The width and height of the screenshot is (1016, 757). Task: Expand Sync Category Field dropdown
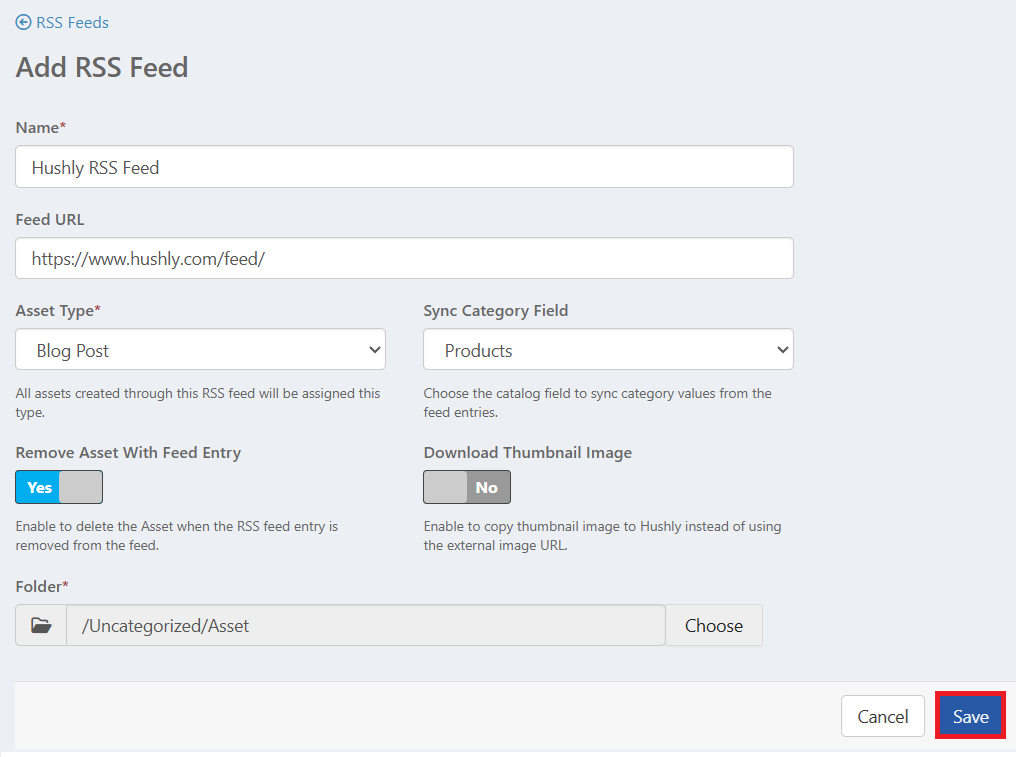[608, 349]
